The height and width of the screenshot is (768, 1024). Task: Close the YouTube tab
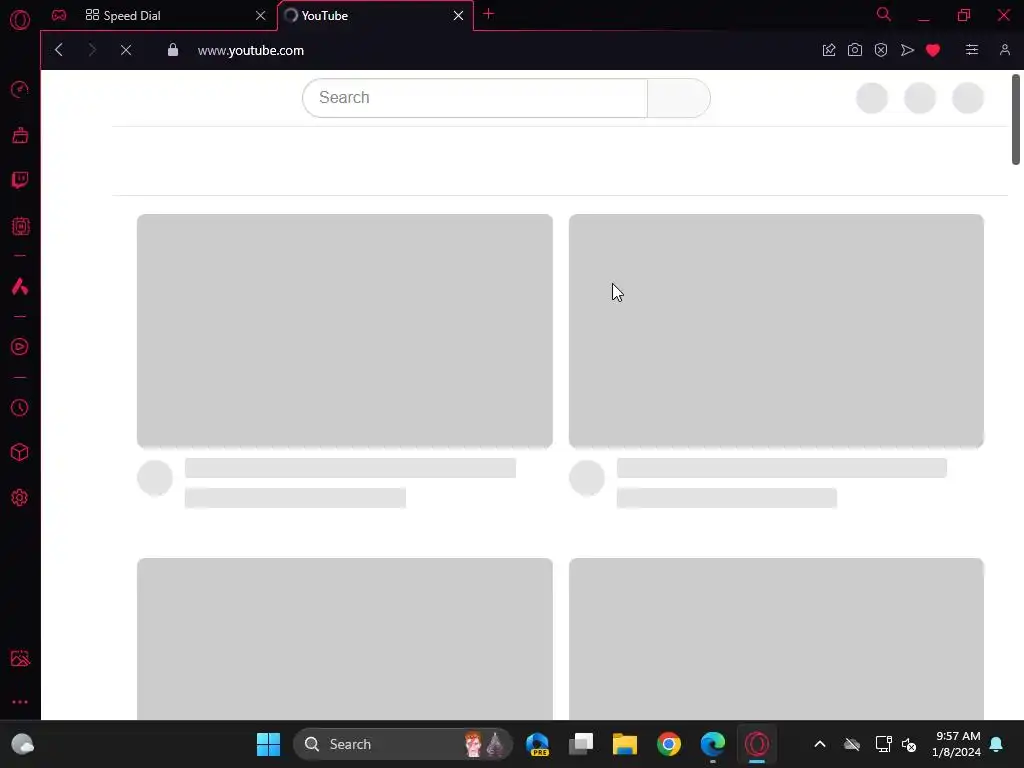[458, 16]
